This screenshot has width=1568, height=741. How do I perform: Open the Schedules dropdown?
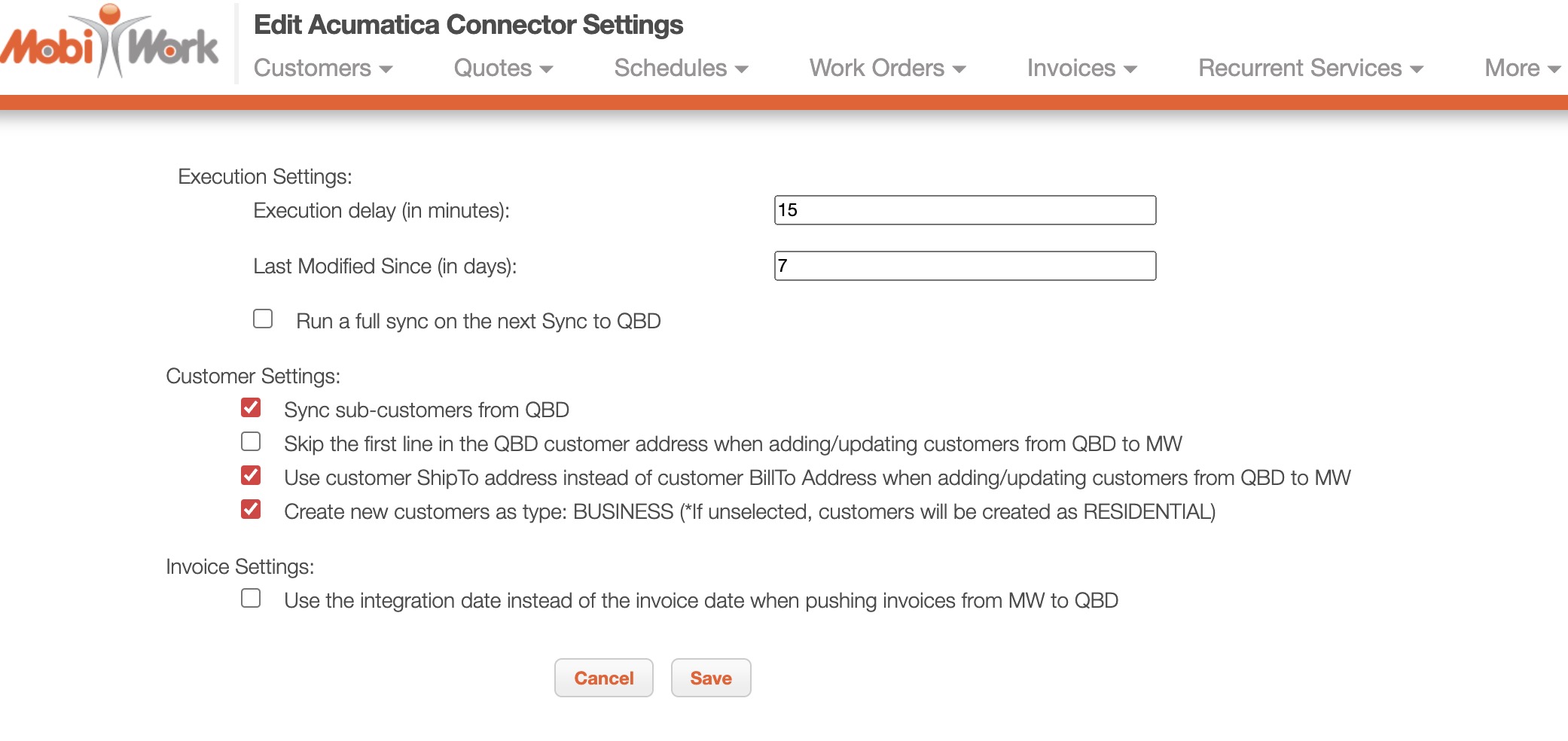click(680, 69)
